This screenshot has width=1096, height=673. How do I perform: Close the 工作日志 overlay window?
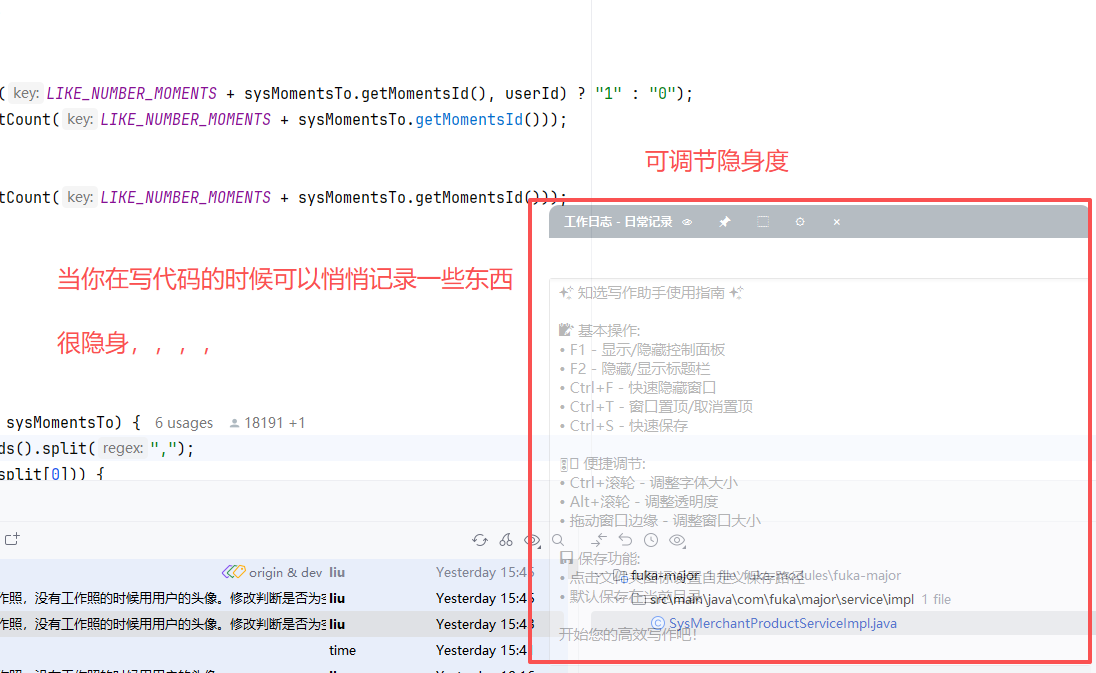point(836,222)
